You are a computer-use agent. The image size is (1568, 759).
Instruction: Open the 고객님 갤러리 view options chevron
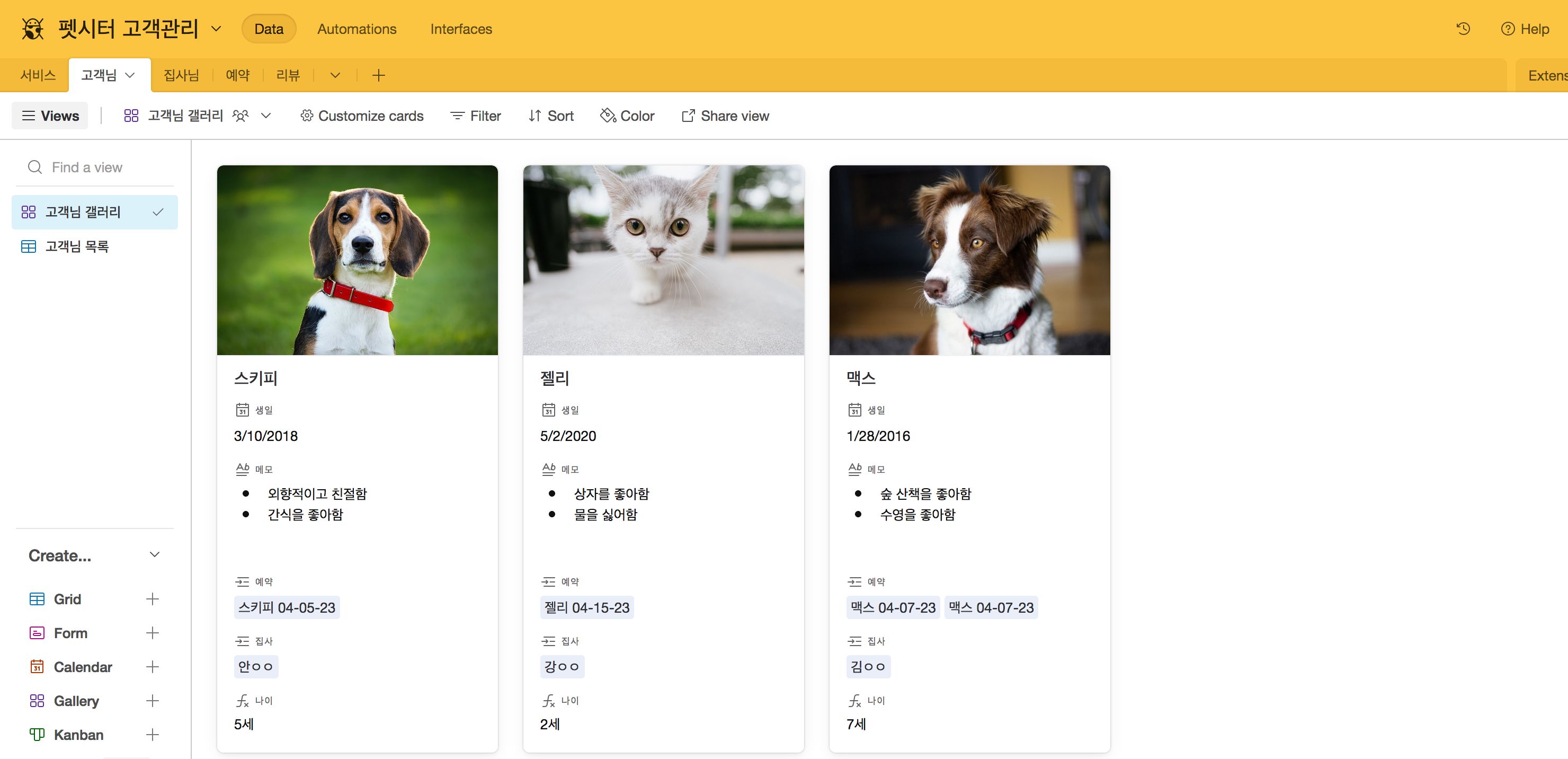click(x=266, y=116)
